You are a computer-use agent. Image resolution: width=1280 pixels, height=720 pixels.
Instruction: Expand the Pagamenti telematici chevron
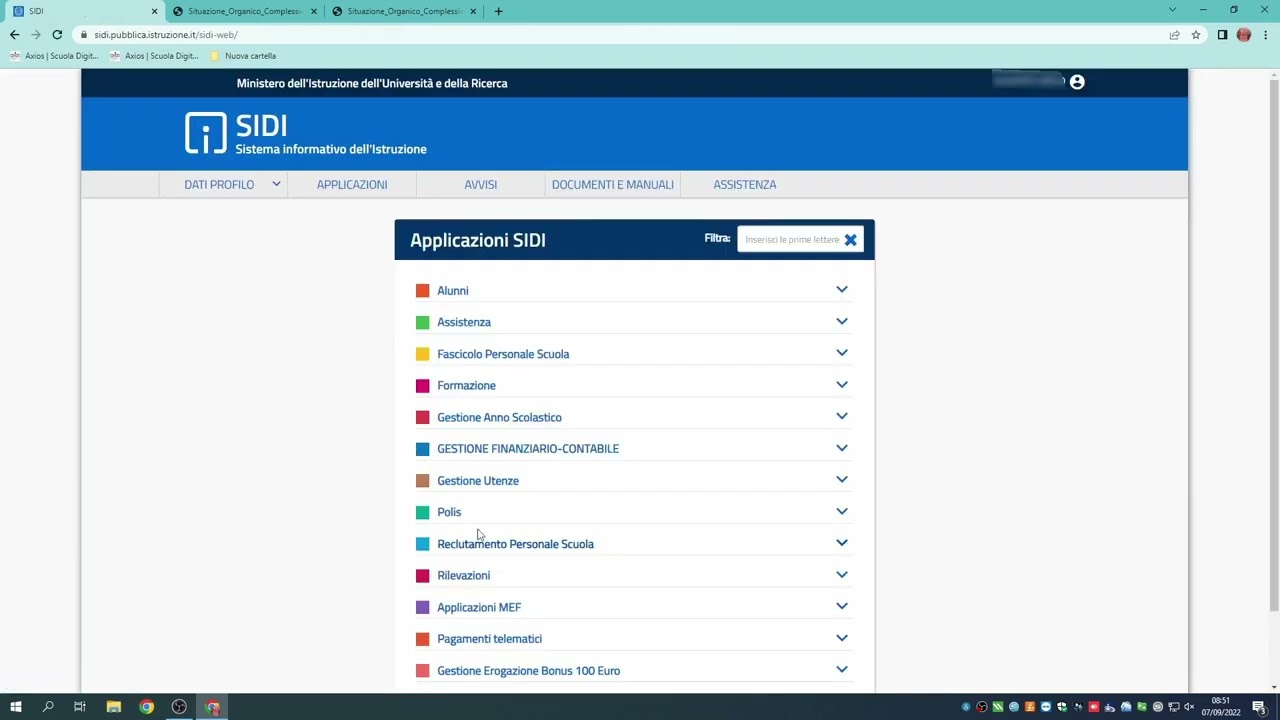click(x=842, y=638)
